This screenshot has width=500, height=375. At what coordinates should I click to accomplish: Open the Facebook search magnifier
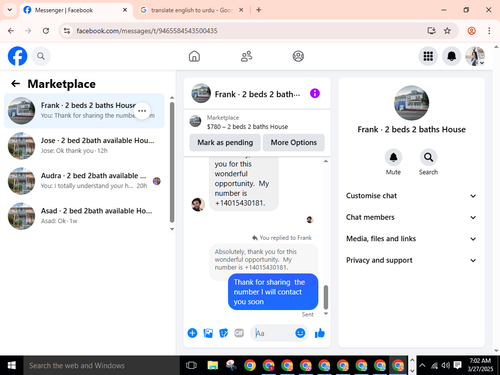pos(41,56)
